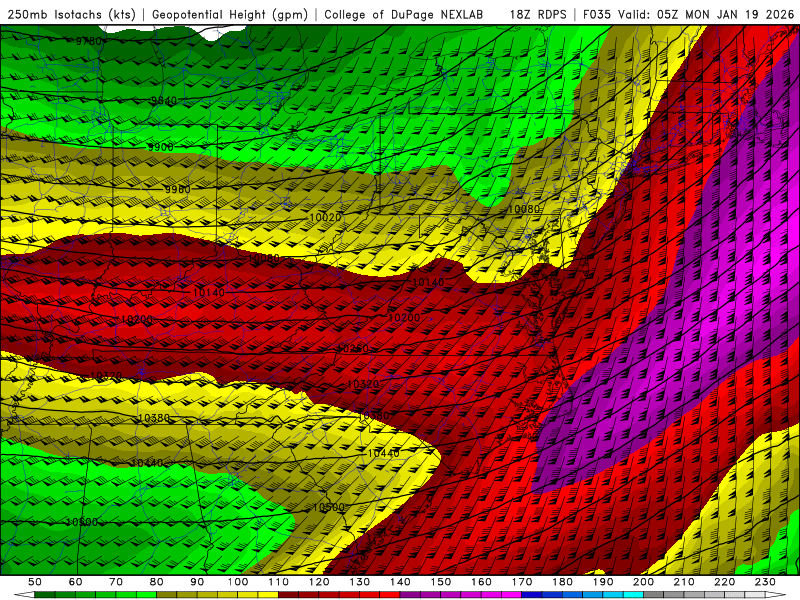Click the '220' colorbar tick label
Image resolution: width=800 pixels, height=600 pixels.
(x=724, y=582)
